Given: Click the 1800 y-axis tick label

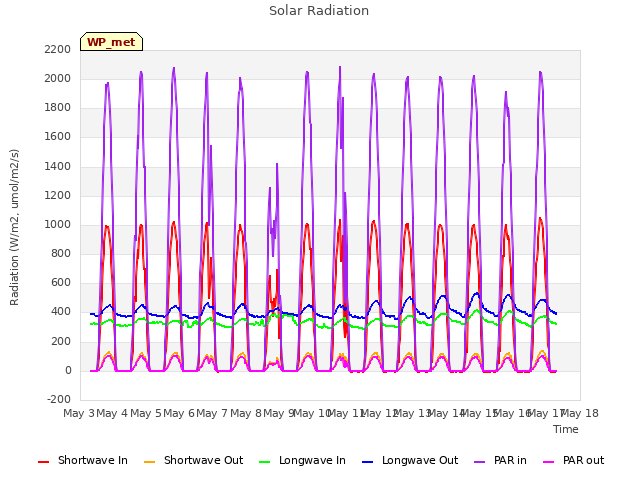Looking at the screenshot, I should [58, 108].
